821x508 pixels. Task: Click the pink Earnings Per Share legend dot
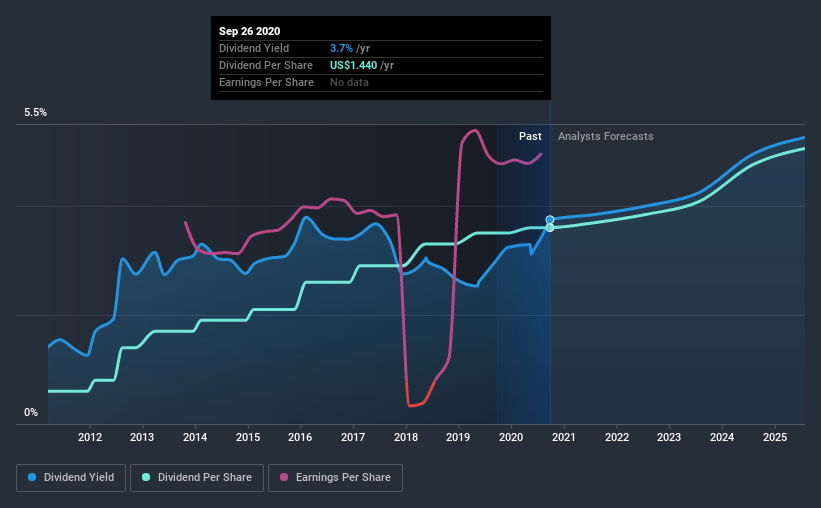[284, 477]
